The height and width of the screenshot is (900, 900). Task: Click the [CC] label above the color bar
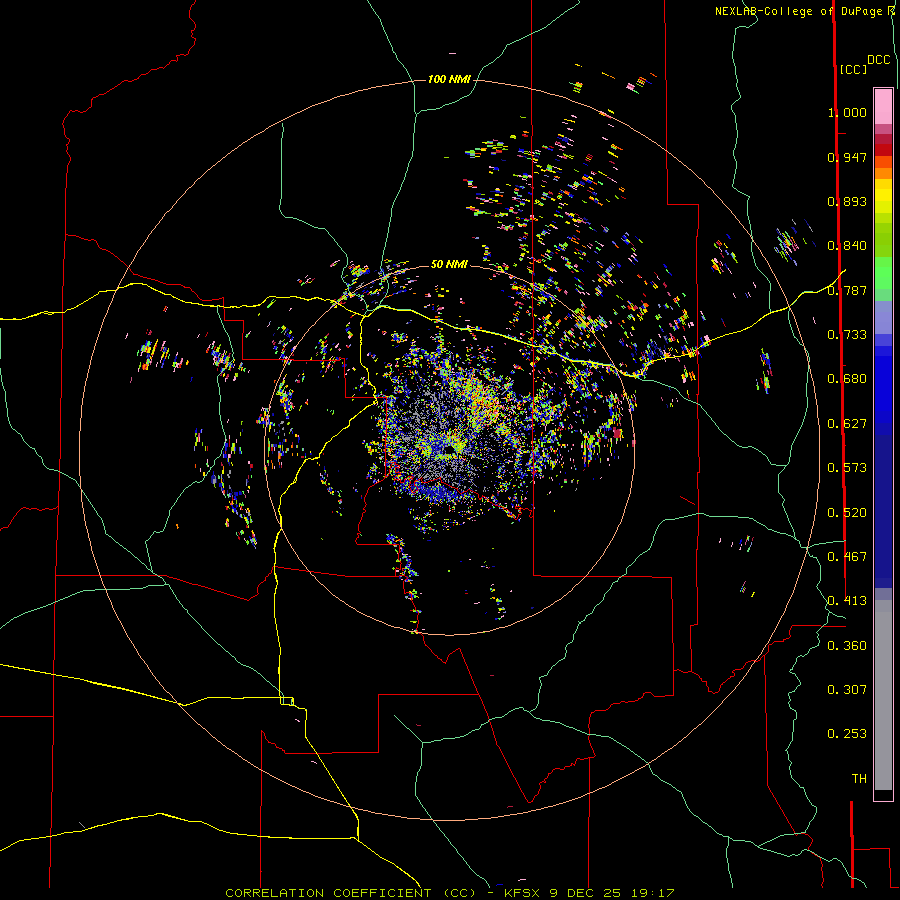(x=854, y=69)
